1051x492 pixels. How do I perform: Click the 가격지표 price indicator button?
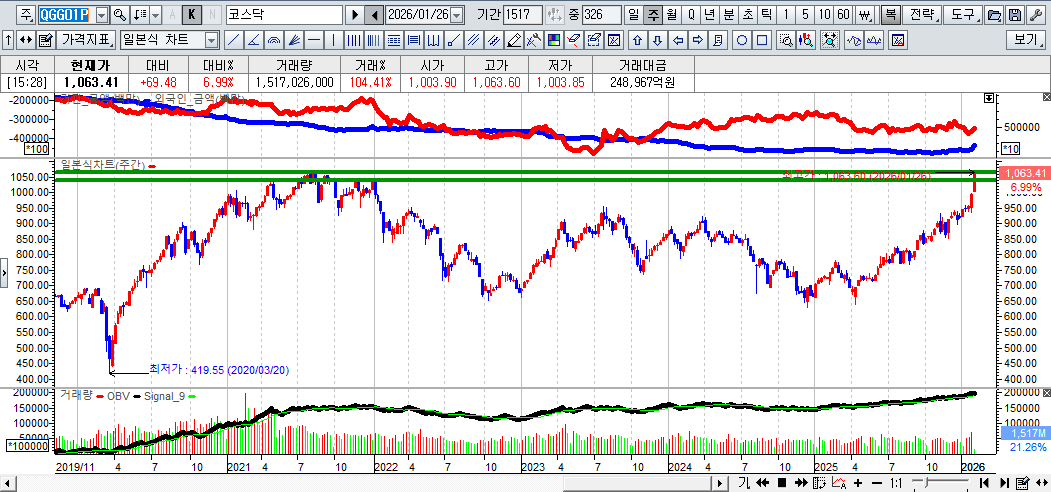click(x=85, y=41)
